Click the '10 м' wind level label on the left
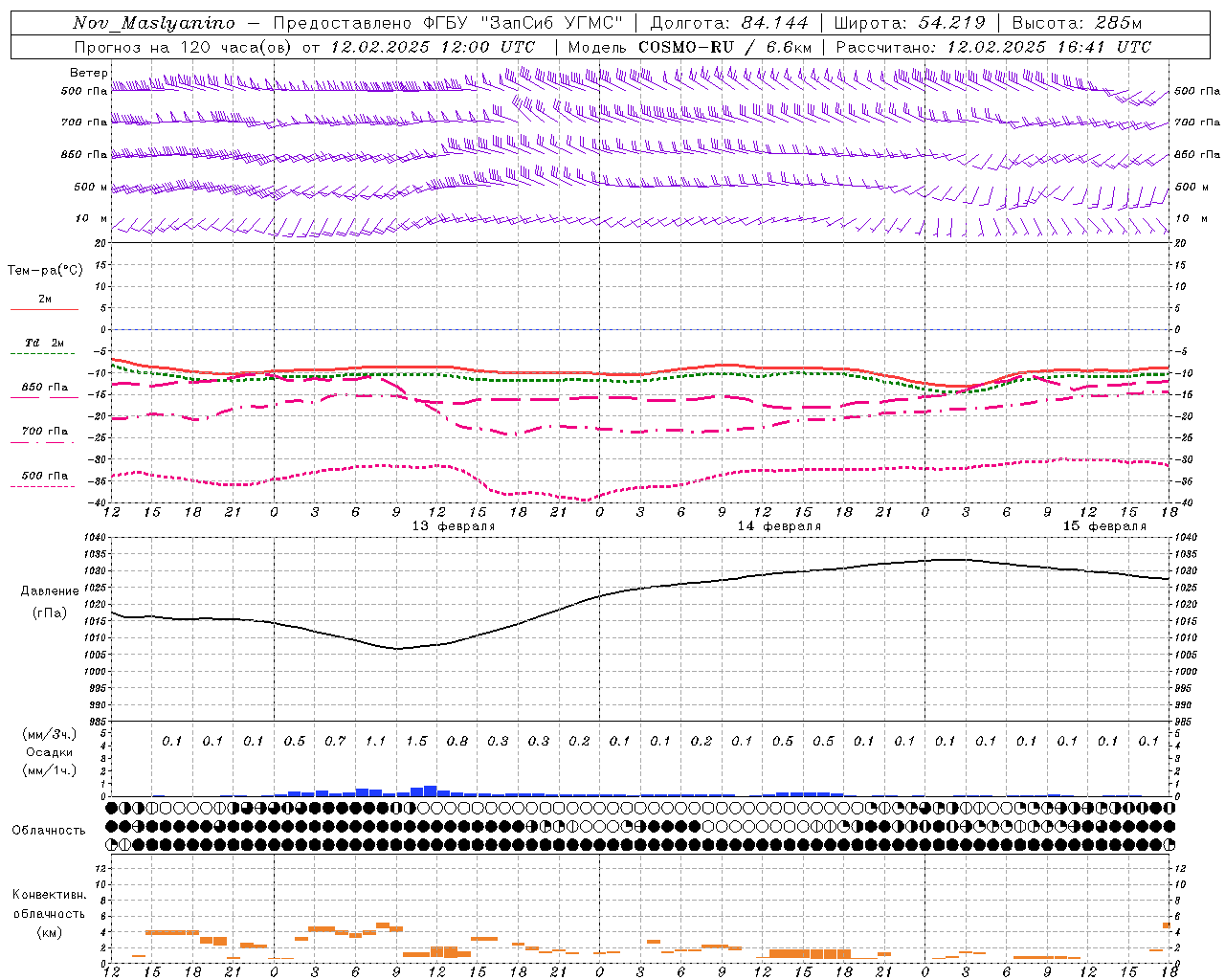 point(92,218)
